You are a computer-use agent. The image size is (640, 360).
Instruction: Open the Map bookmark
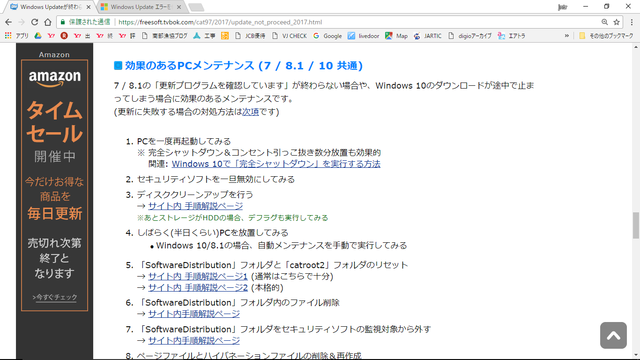(396, 36)
